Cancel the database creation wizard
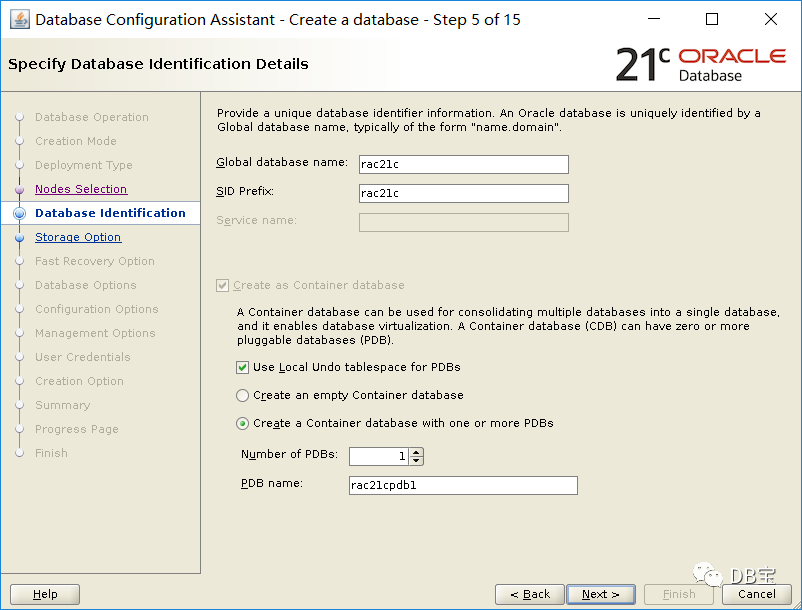This screenshot has height=610, width=802. click(x=756, y=594)
